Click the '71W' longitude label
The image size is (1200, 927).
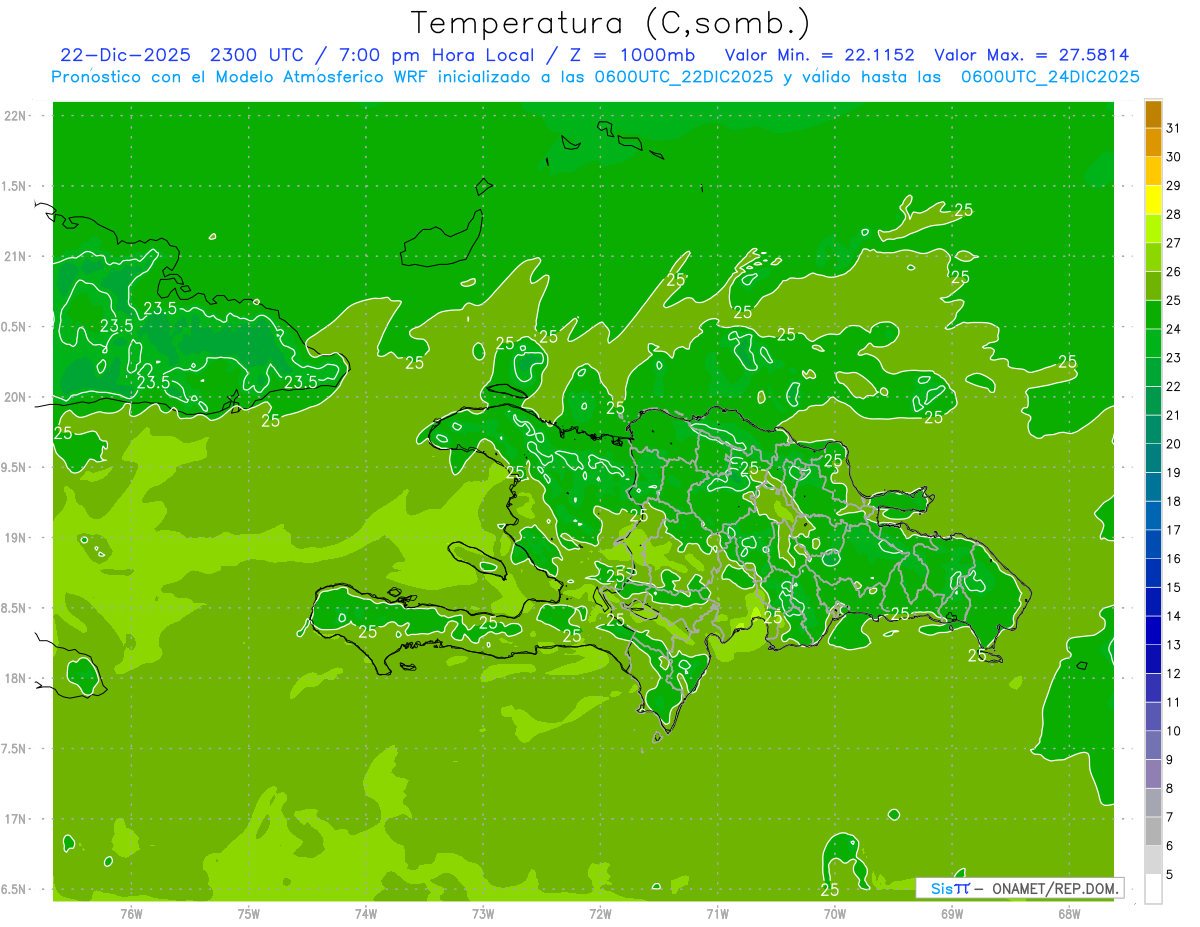pos(717,913)
